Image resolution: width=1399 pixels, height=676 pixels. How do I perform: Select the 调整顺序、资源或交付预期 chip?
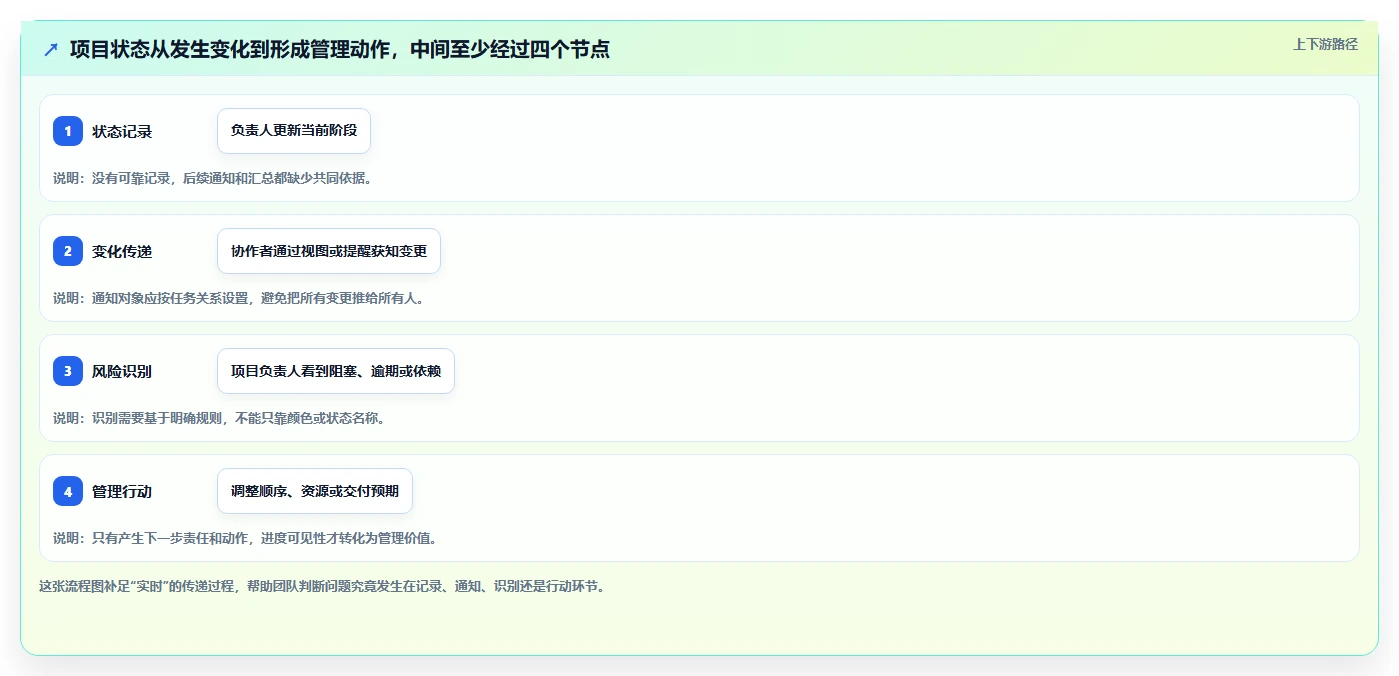point(315,491)
